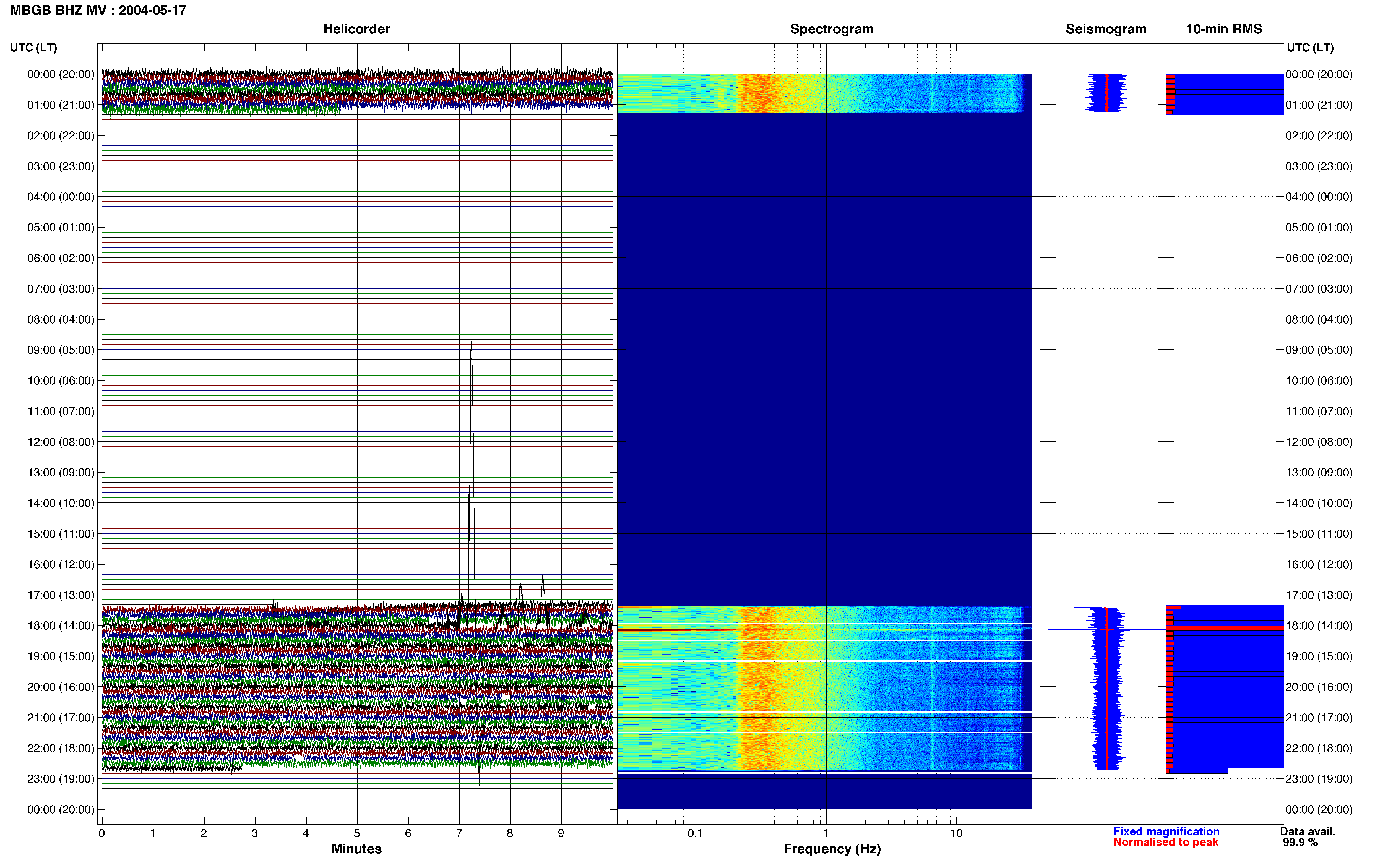Screen dimensions: 1388x868
Task: Click the "10" tick on the Frequency axis
Action: point(956,833)
